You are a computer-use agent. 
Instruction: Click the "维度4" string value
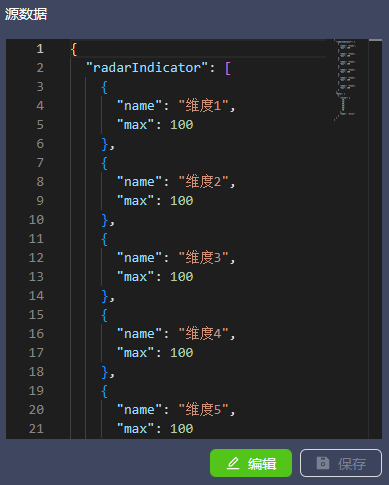pos(203,334)
